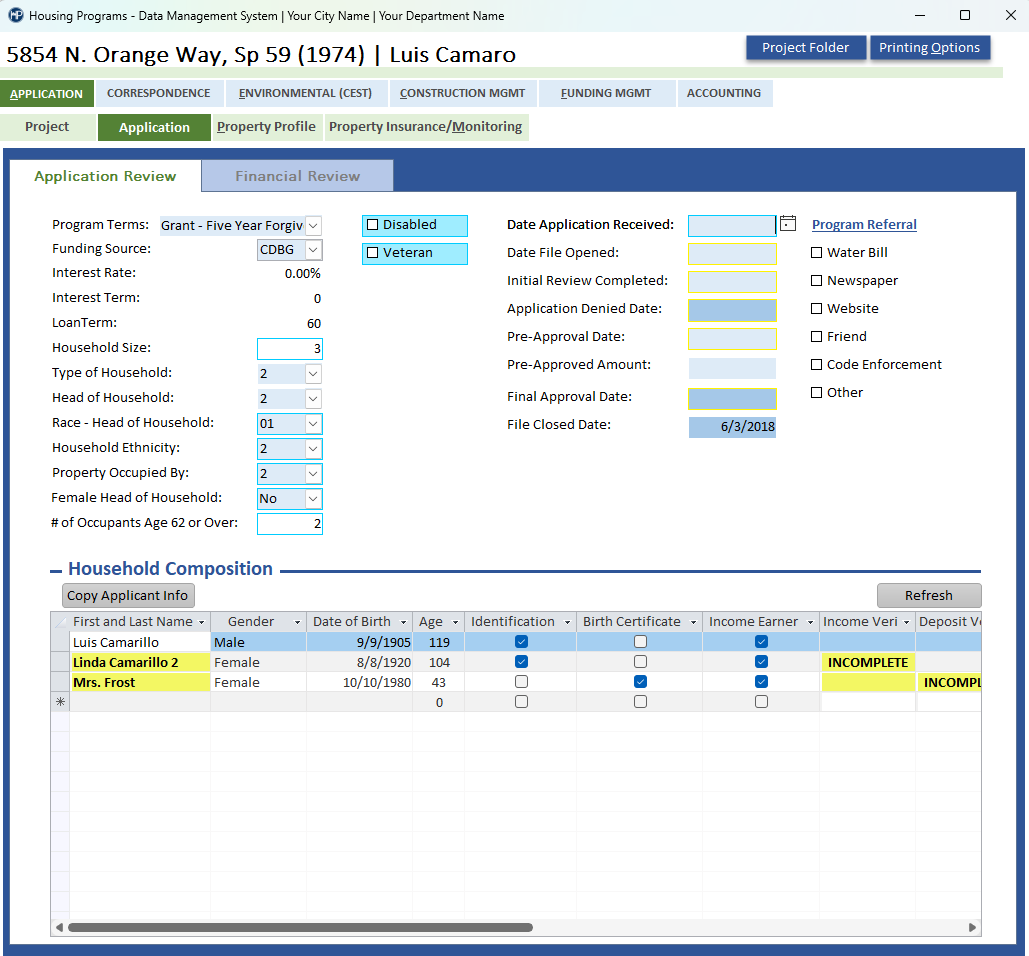The width and height of the screenshot is (1029, 956).
Task: Select the new record row marker
Action: pyautogui.click(x=60, y=702)
